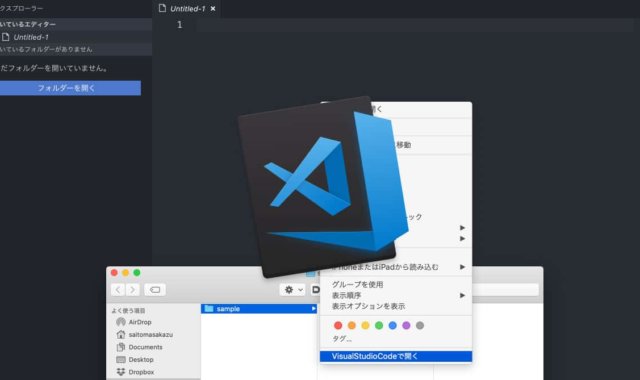Apply the yellow tag color
The image size is (640, 380).
point(365,325)
